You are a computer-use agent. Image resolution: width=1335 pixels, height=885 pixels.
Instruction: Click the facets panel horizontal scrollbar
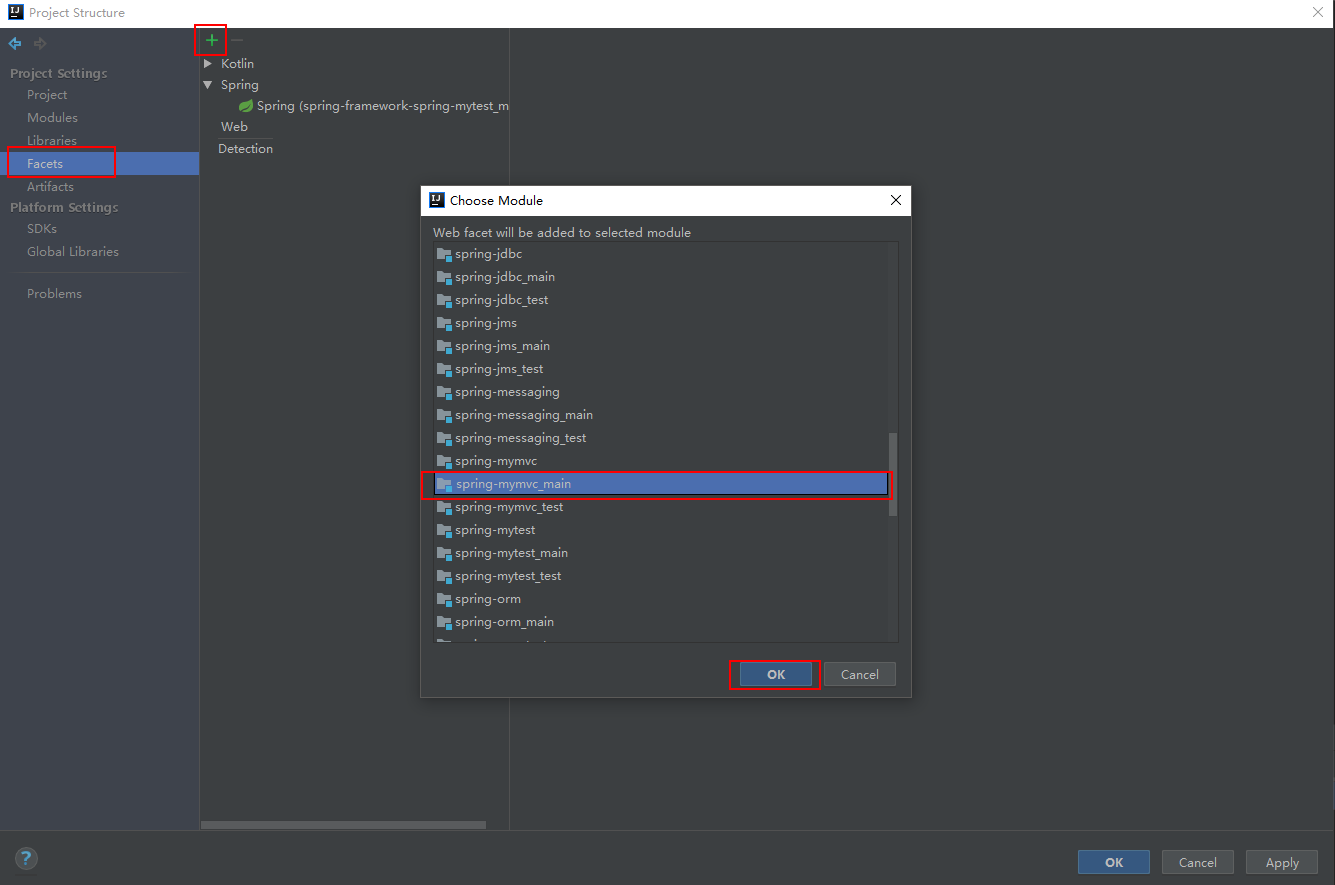(x=343, y=825)
